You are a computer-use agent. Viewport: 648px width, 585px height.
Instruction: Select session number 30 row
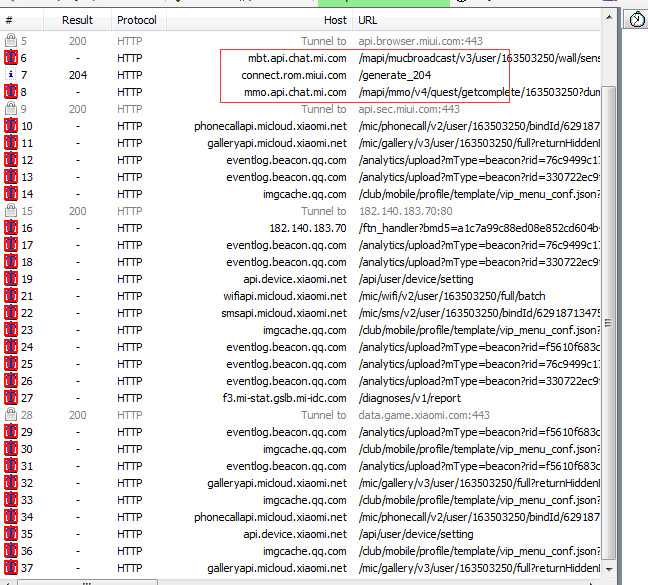pos(300,449)
